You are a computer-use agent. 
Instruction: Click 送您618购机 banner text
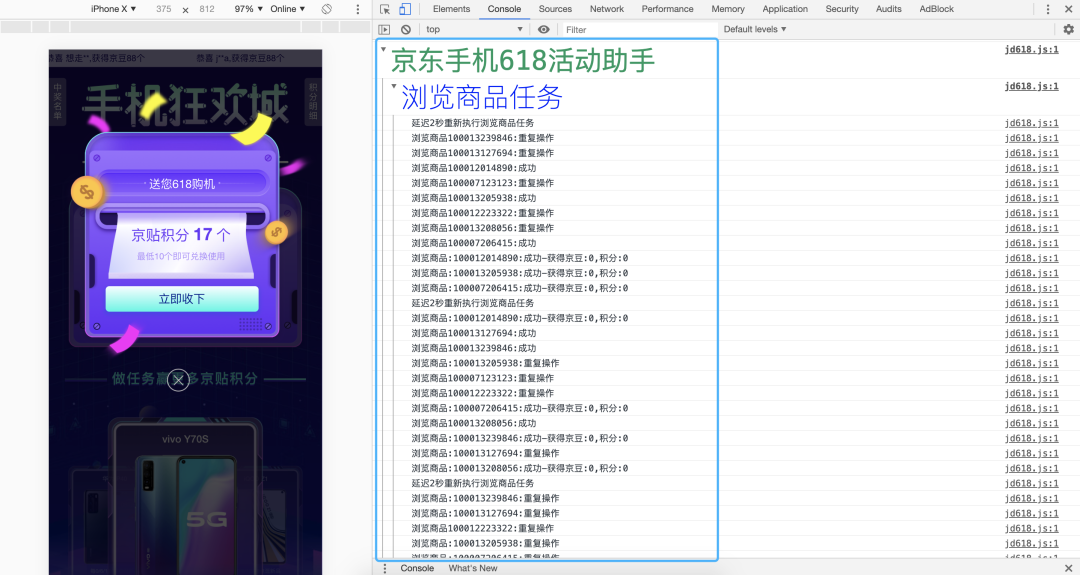click(x=182, y=184)
